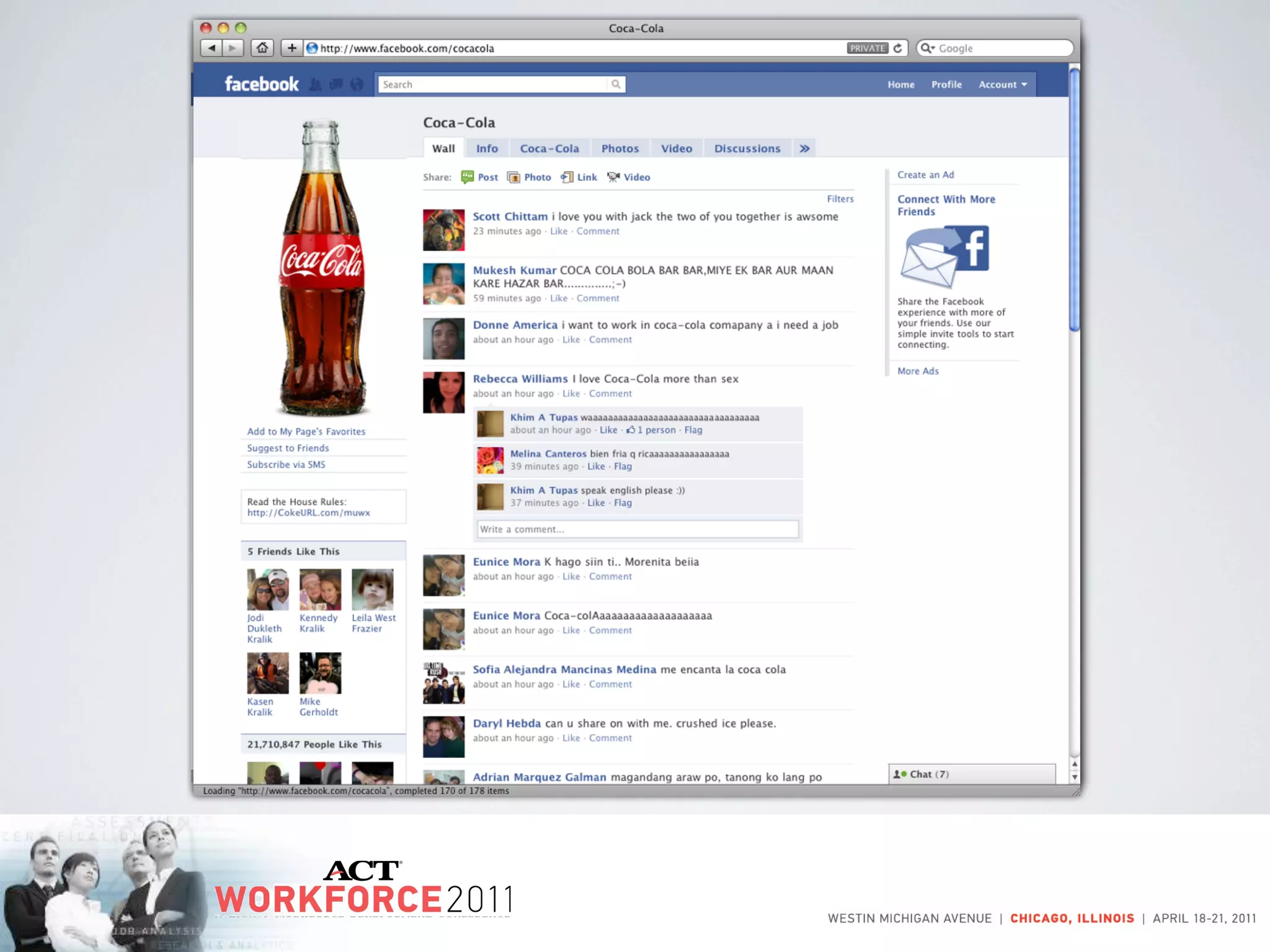Click the Post share icon
This screenshot has height=952, width=1270.
coord(468,177)
